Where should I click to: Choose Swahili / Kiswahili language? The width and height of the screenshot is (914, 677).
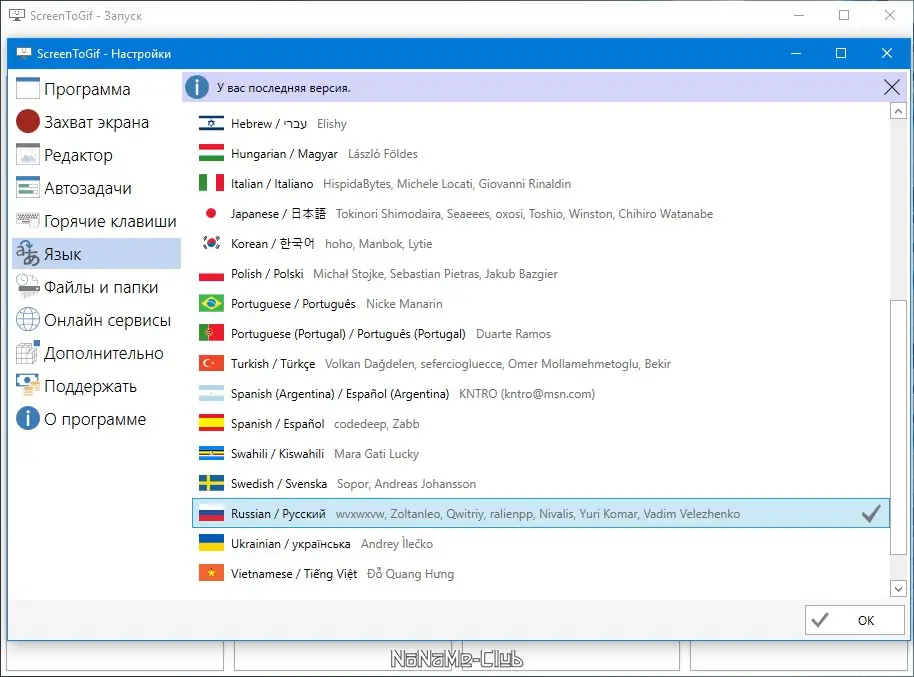[277, 454]
